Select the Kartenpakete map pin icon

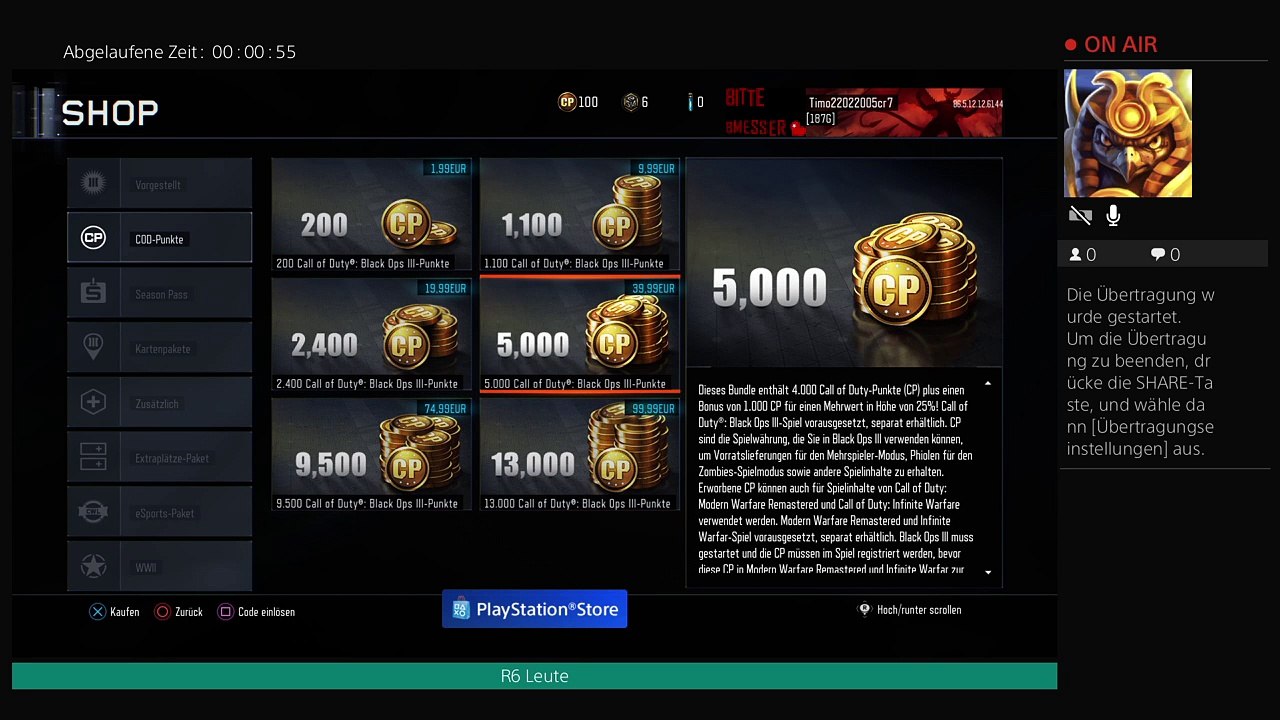(x=93, y=347)
